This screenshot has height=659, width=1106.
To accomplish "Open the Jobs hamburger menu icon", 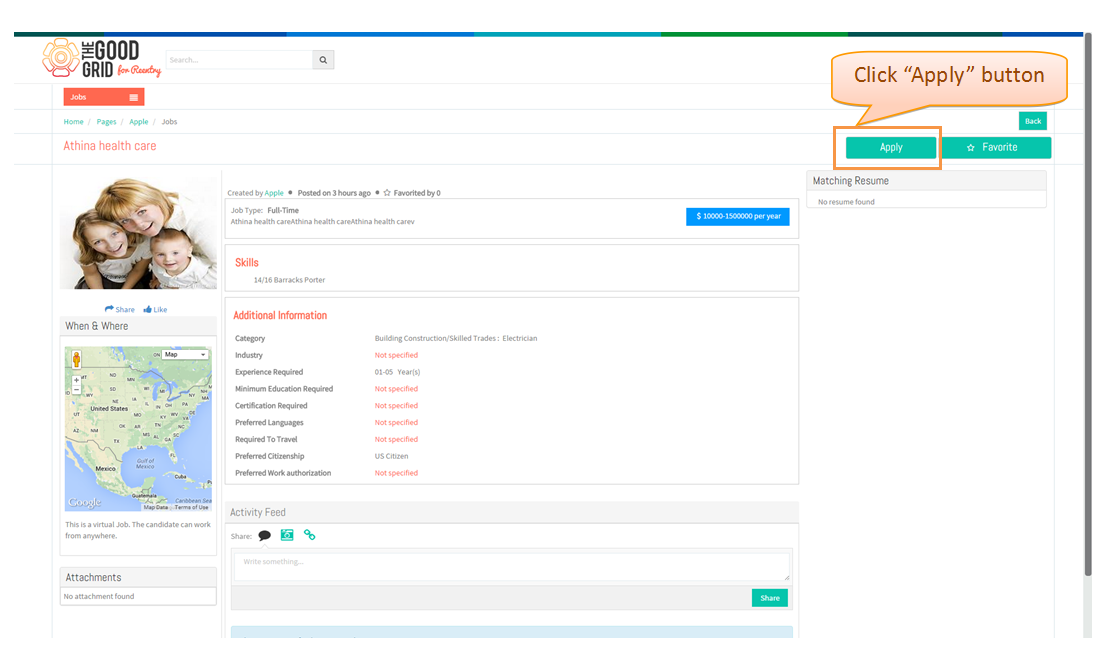I will (133, 97).
